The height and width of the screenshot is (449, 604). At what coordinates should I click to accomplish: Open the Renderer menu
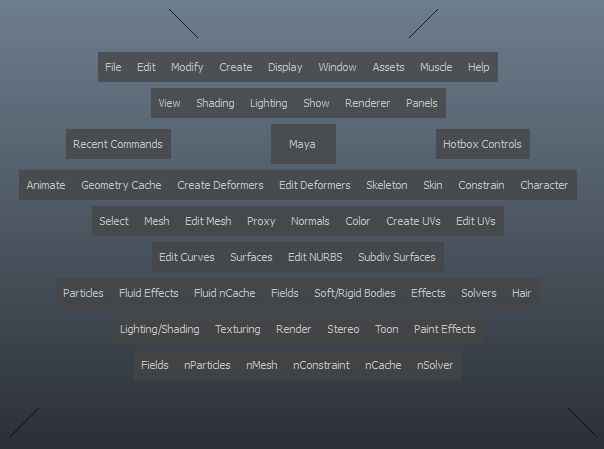[367, 103]
